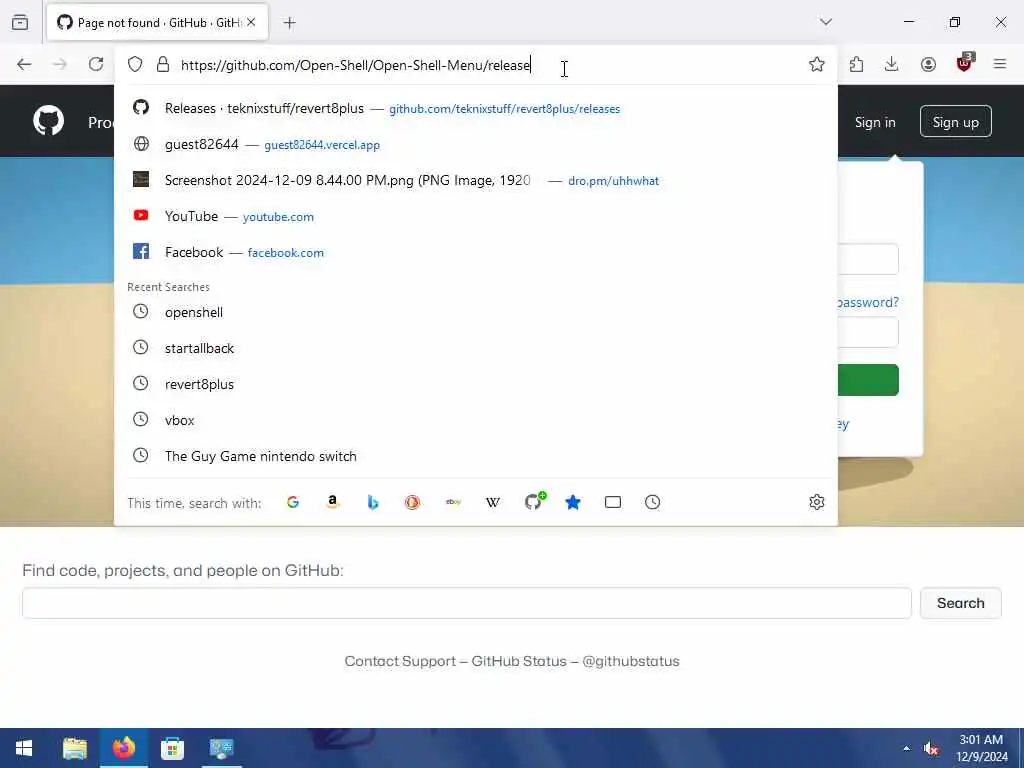
Task: Go back to the previous page
Action: point(24,64)
